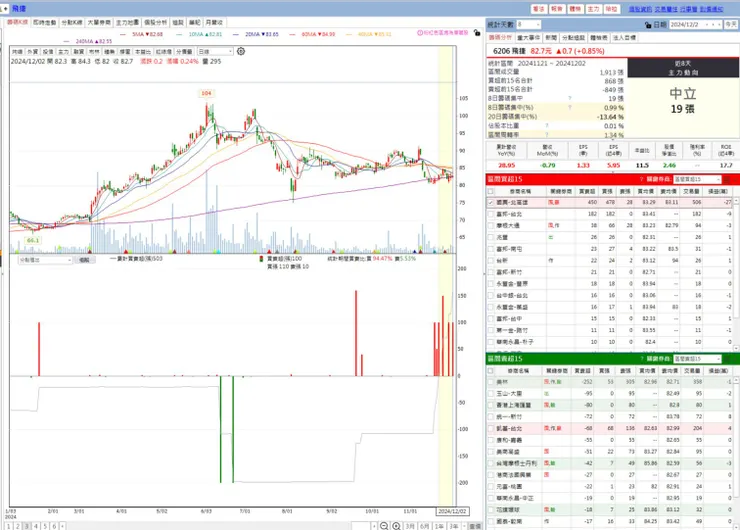Go to page 4 at bottom left
The width and height of the screenshot is (740, 530).
36,526
